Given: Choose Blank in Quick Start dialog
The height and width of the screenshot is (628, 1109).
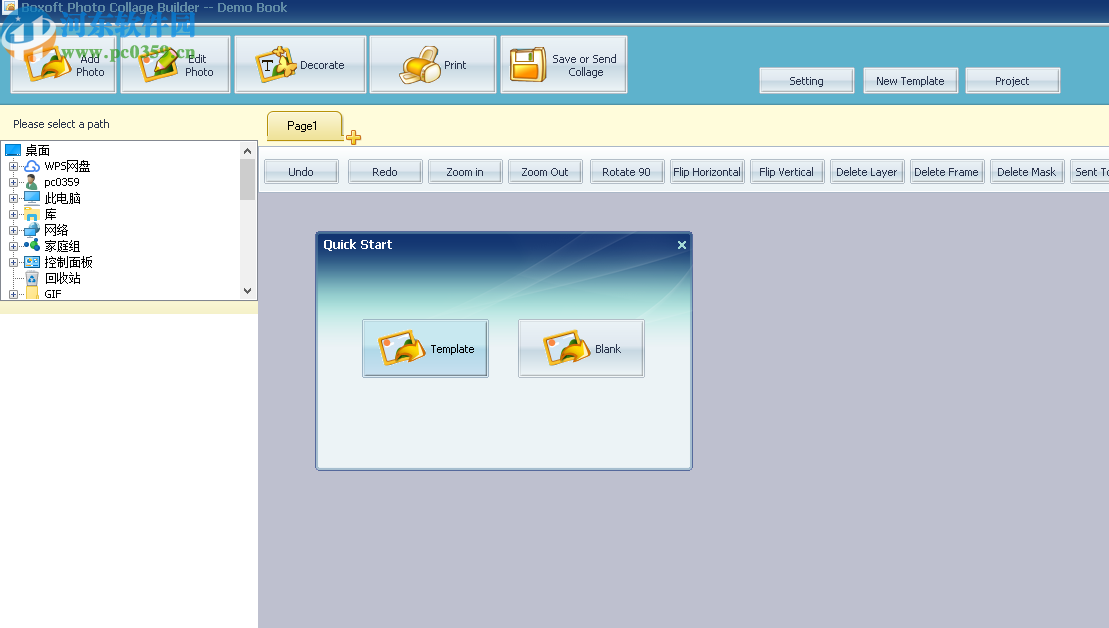Looking at the screenshot, I should [x=581, y=349].
